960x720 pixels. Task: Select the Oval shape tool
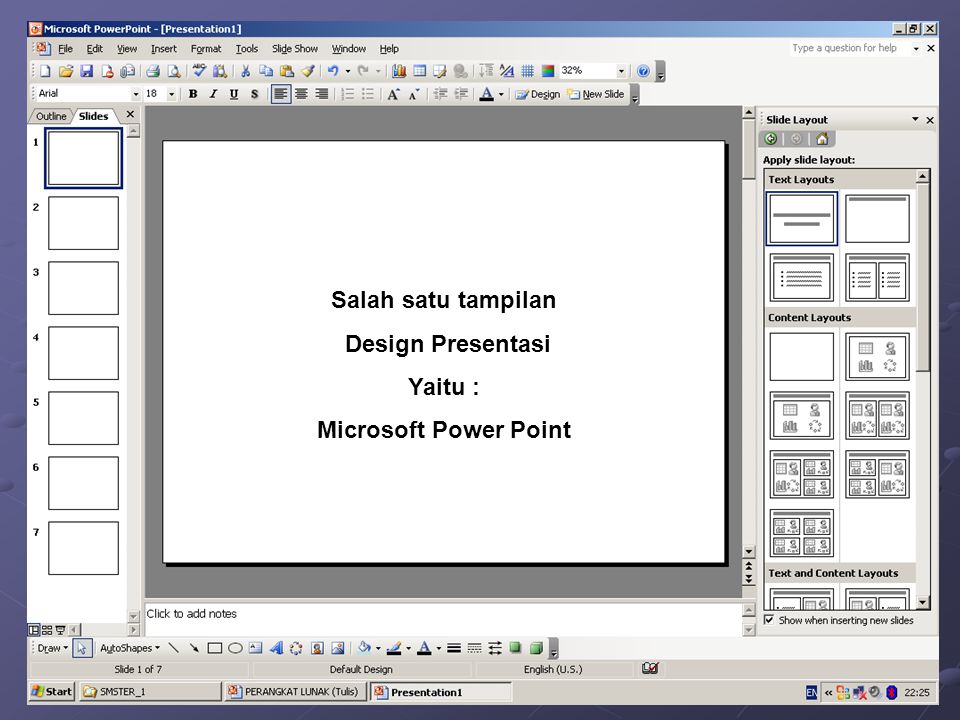[235, 648]
